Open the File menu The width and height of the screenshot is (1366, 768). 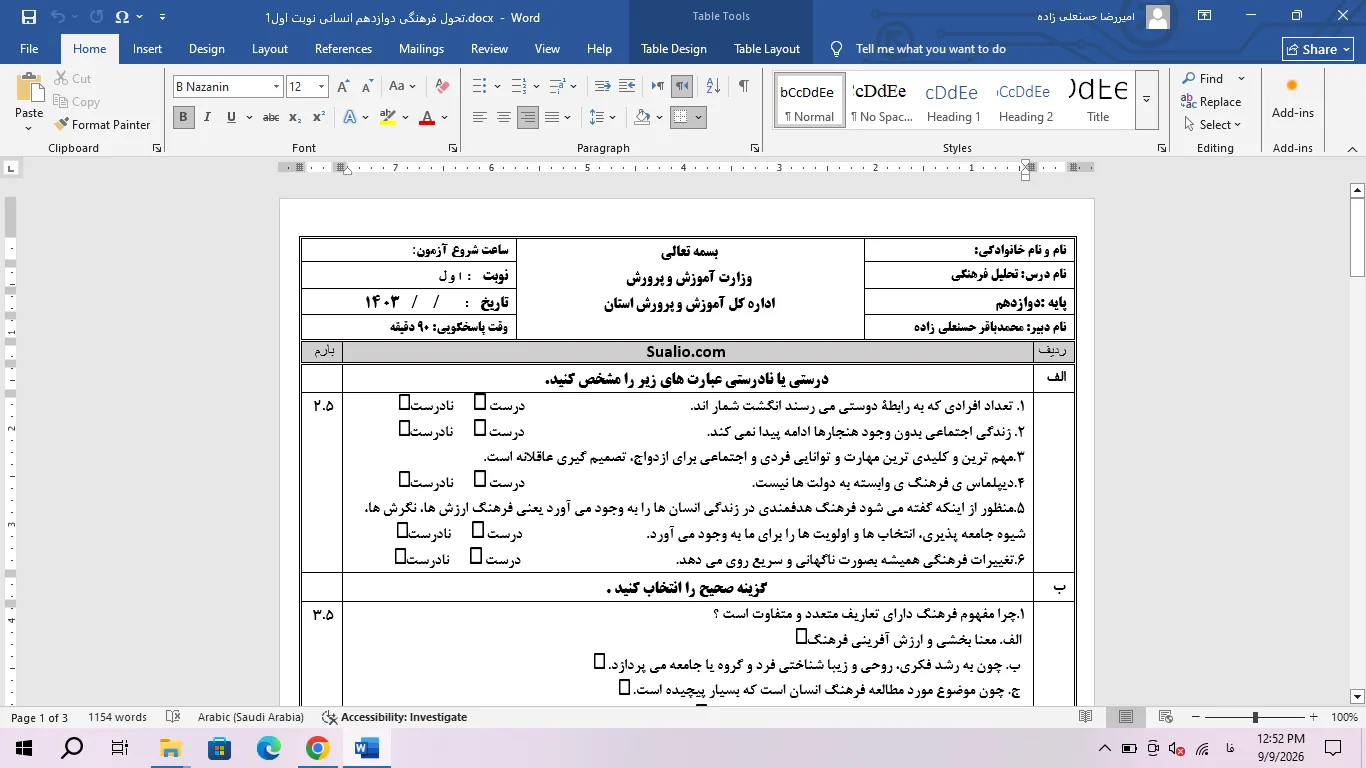coord(29,49)
